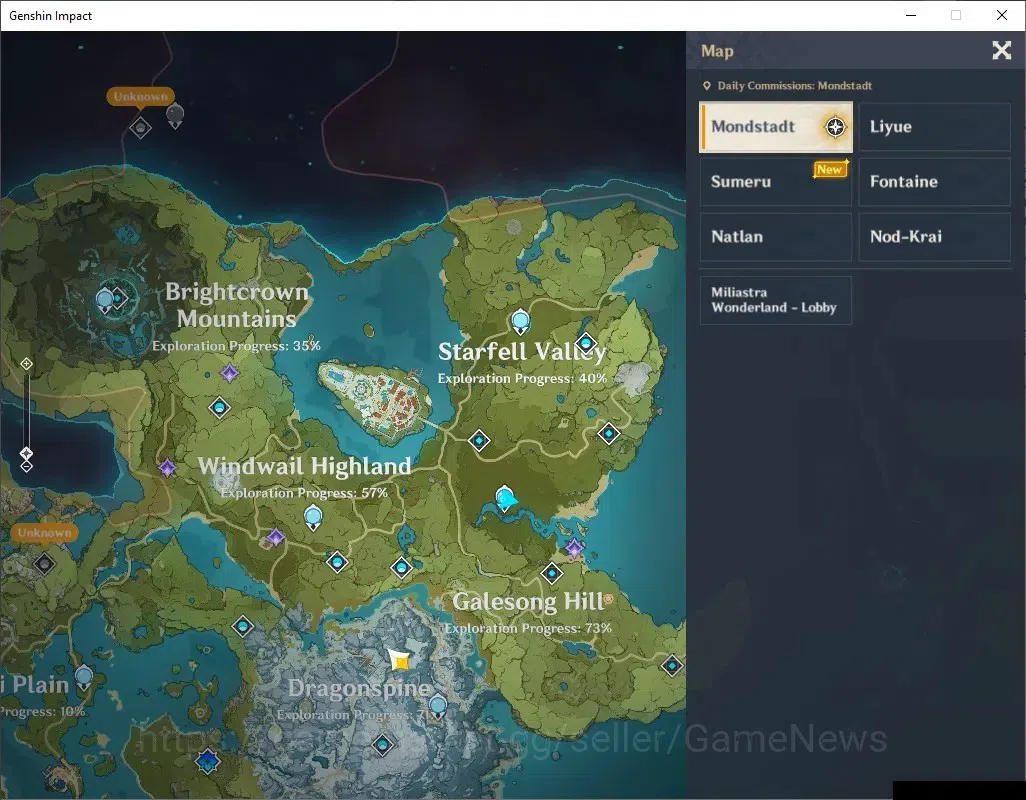The height and width of the screenshot is (800, 1026).
Task: Open the purple domain on the coast above Galesong Hill
Action: coord(575,548)
